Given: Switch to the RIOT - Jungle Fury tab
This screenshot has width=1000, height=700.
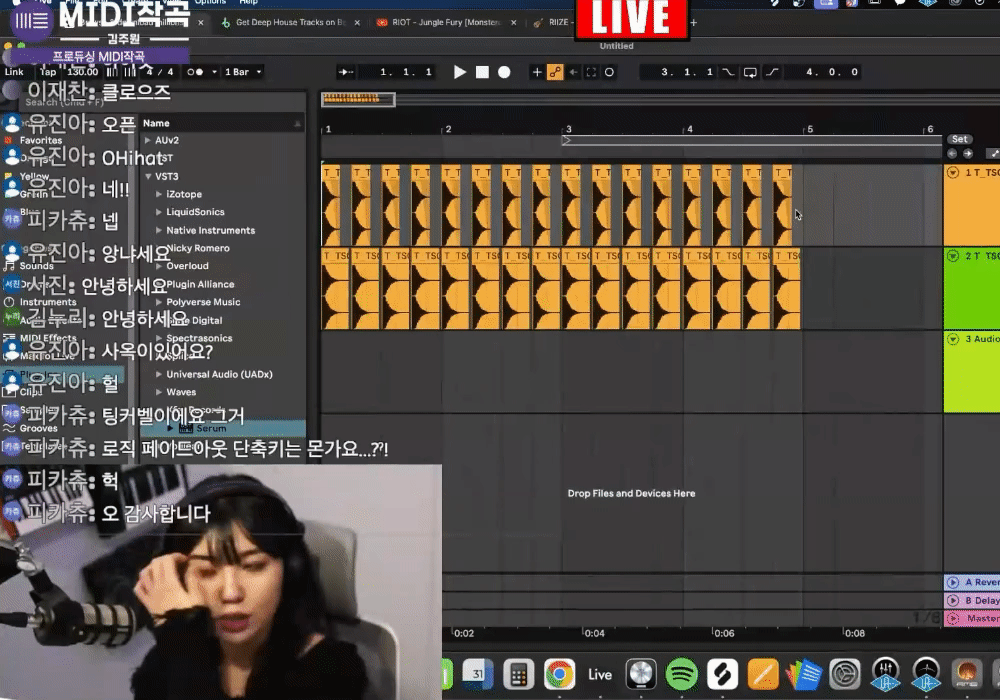Looking at the screenshot, I should tap(446, 22).
